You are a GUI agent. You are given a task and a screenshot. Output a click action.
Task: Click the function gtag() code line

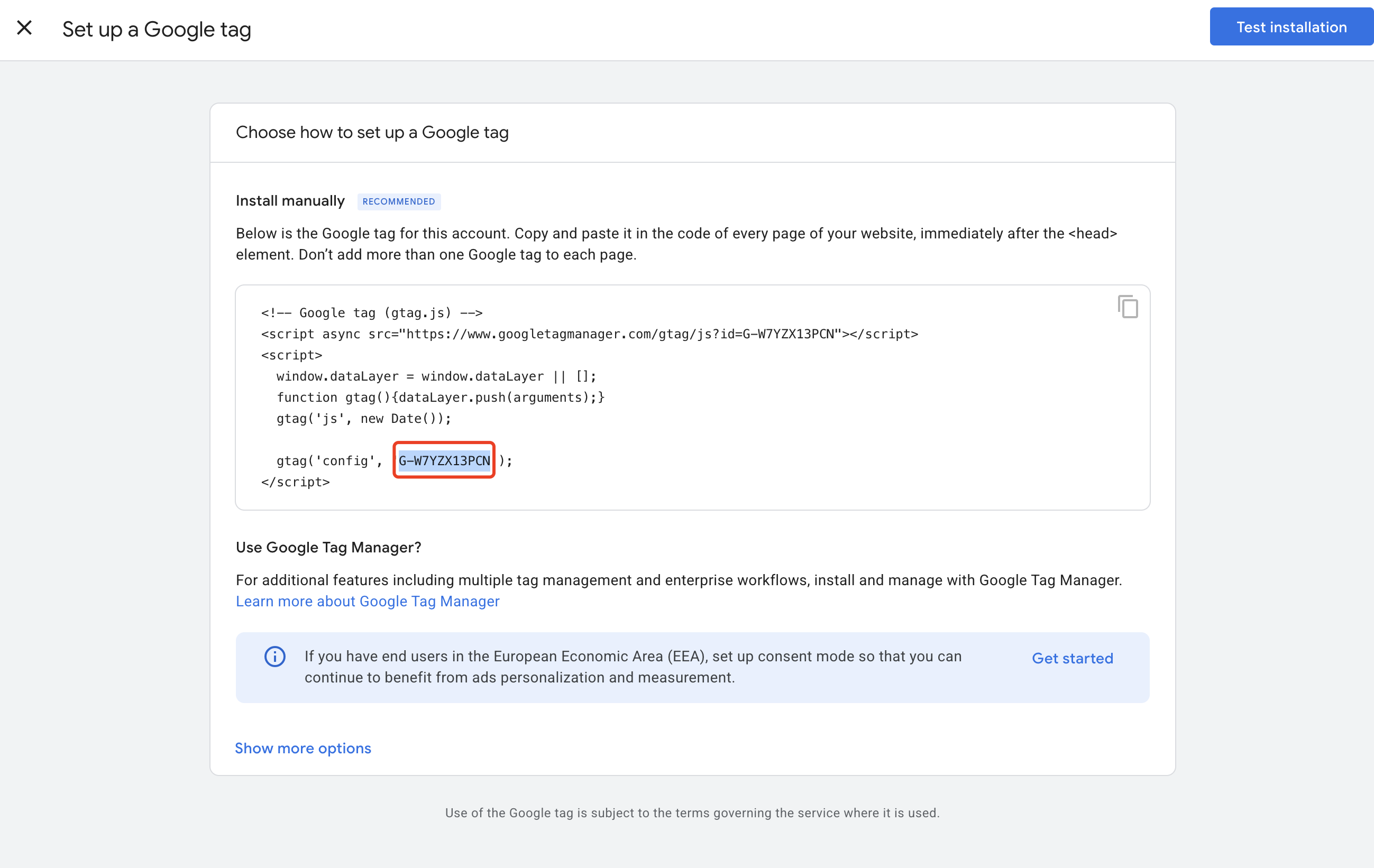[x=441, y=398]
